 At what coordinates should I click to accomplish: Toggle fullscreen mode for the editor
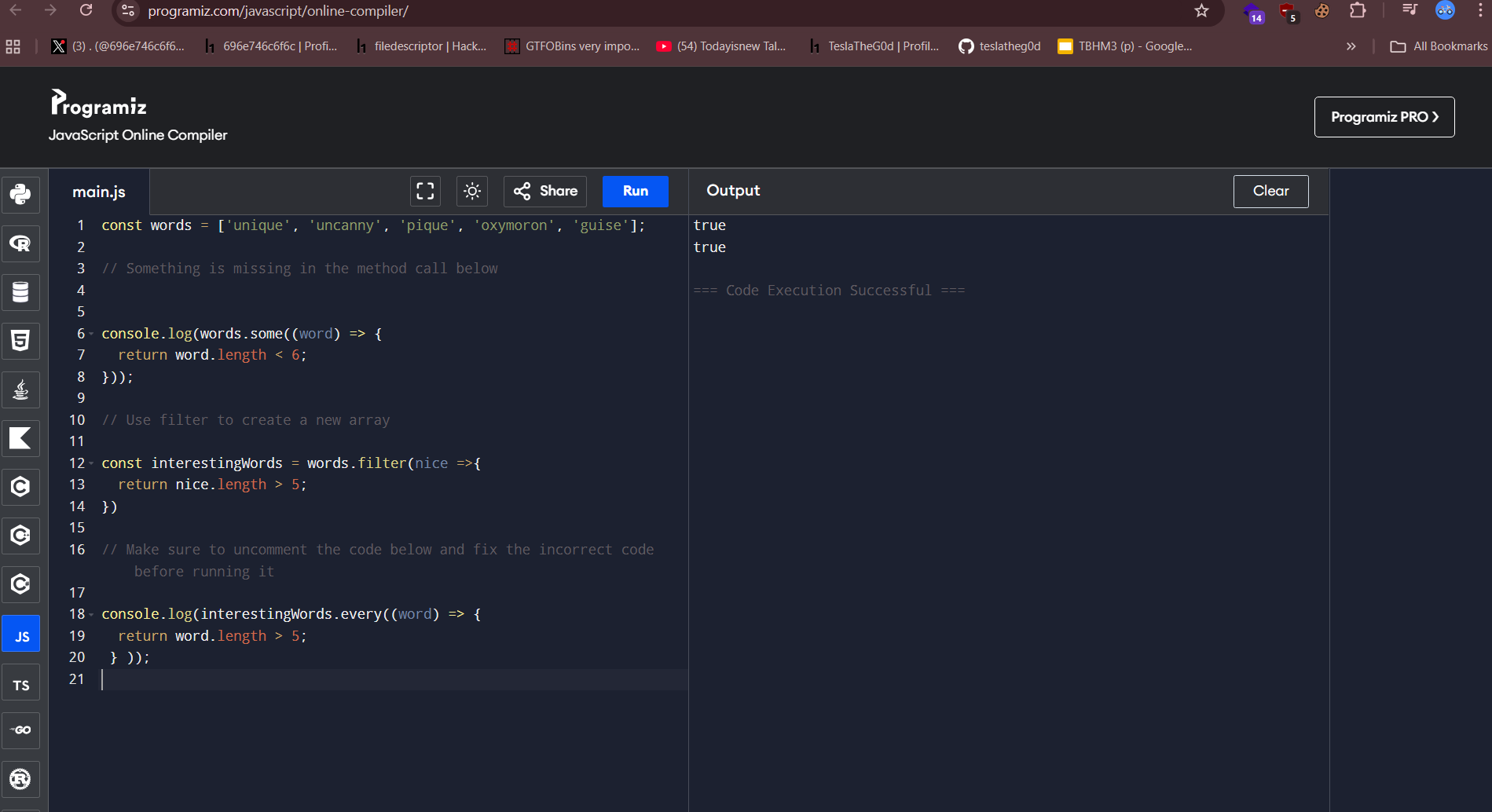point(425,191)
